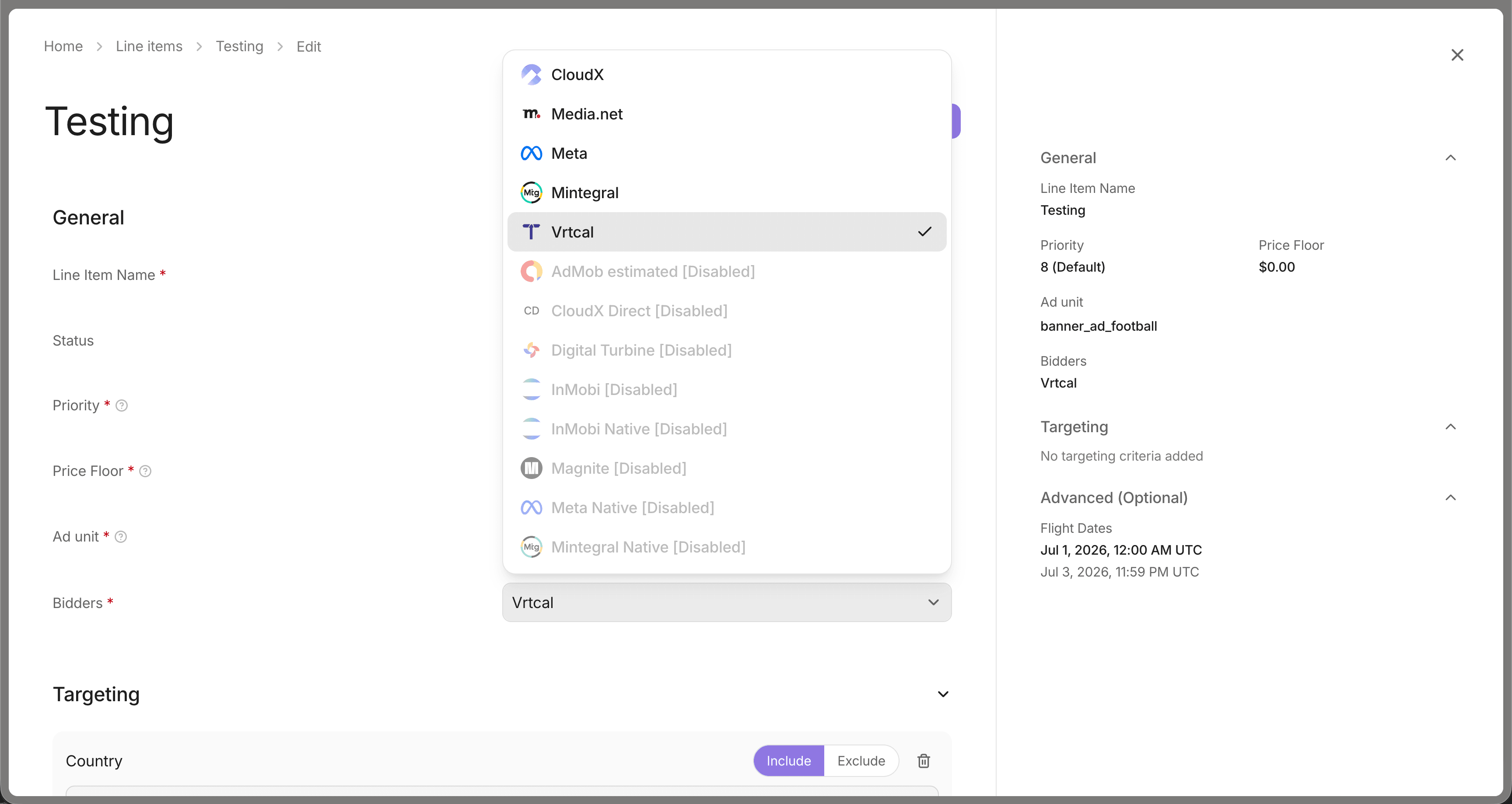Toggle the Bidders Vrtcal dropdown
Image resolution: width=1512 pixels, height=804 pixels.
[726, 602]
